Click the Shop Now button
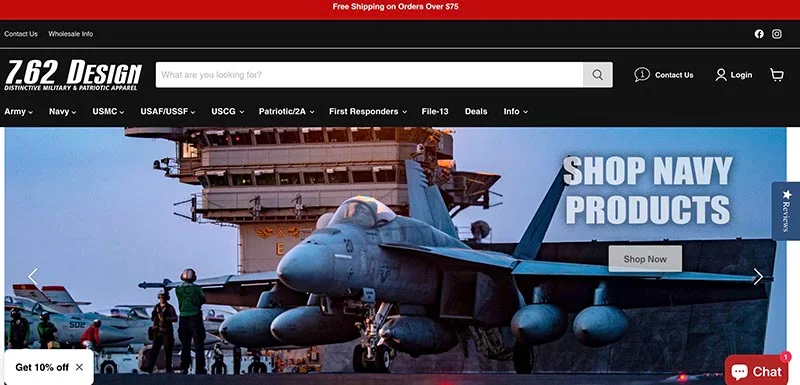800x385 pixels. coord(645,259)
